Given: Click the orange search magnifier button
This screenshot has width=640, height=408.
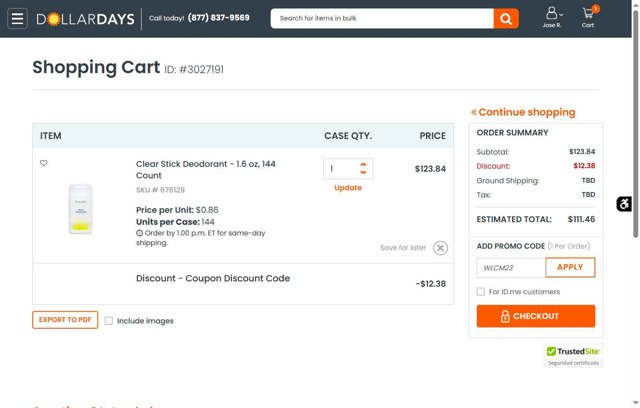Looking at the screenshot, I should tap(506, 19).
